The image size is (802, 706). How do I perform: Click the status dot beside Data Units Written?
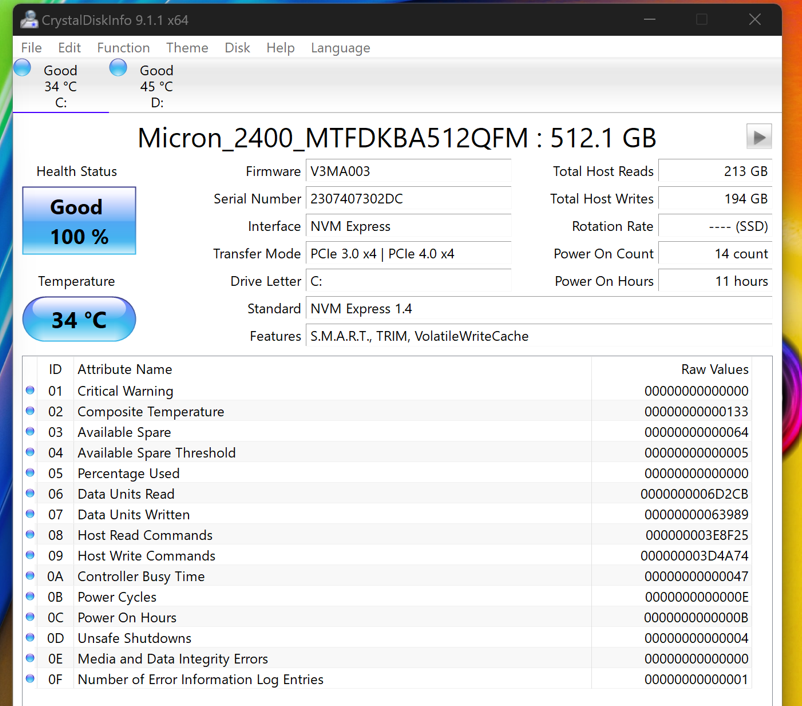coord(30,514)
